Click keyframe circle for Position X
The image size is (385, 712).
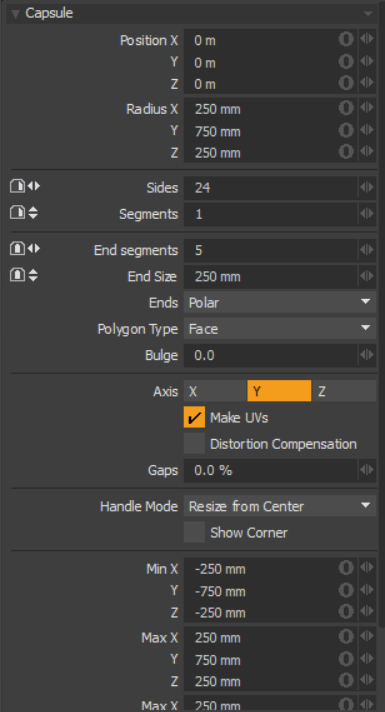pyautogui.click(x=346, y=39)
